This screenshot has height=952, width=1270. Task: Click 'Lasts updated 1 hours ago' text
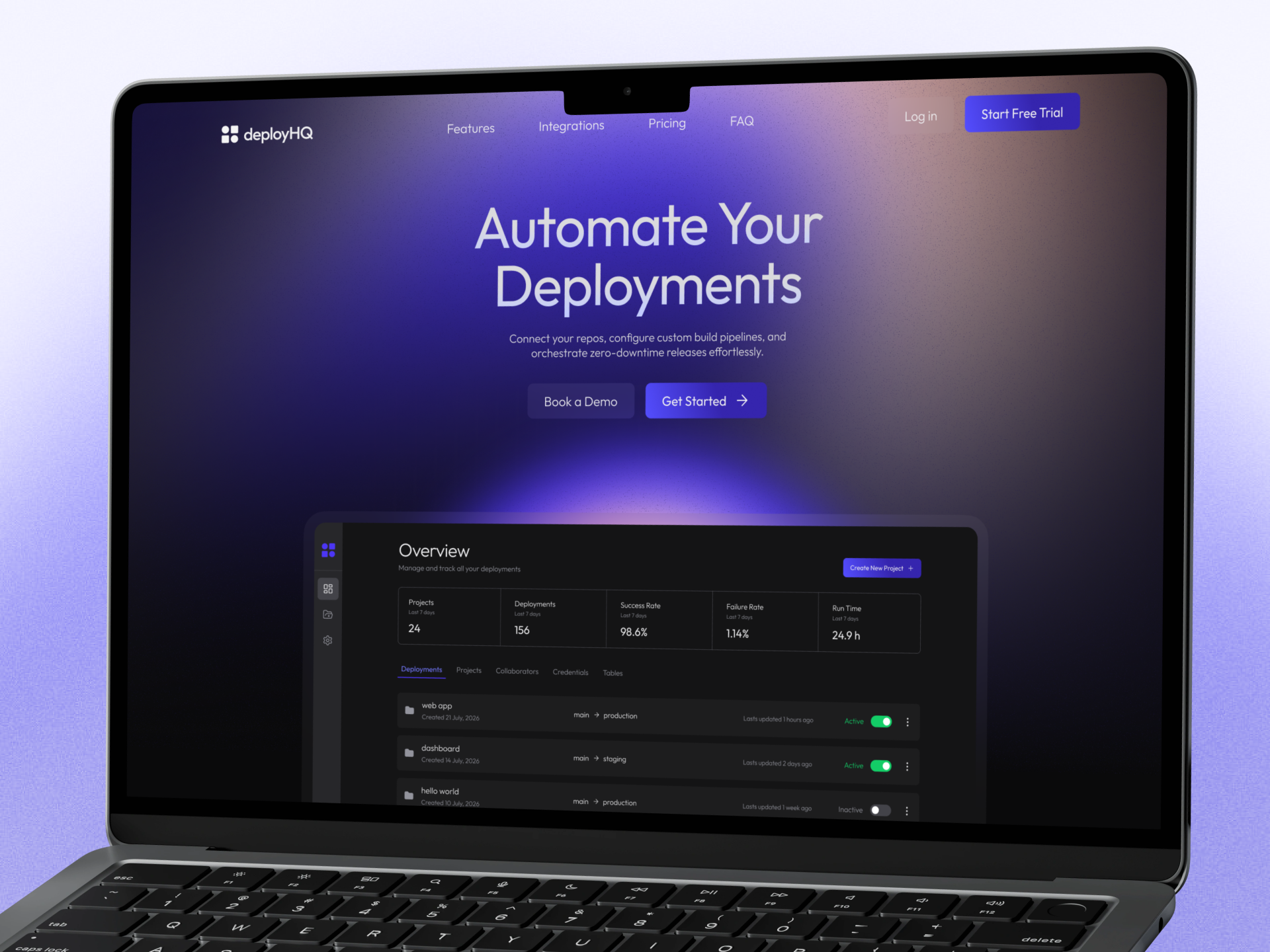tap(778, 719)
